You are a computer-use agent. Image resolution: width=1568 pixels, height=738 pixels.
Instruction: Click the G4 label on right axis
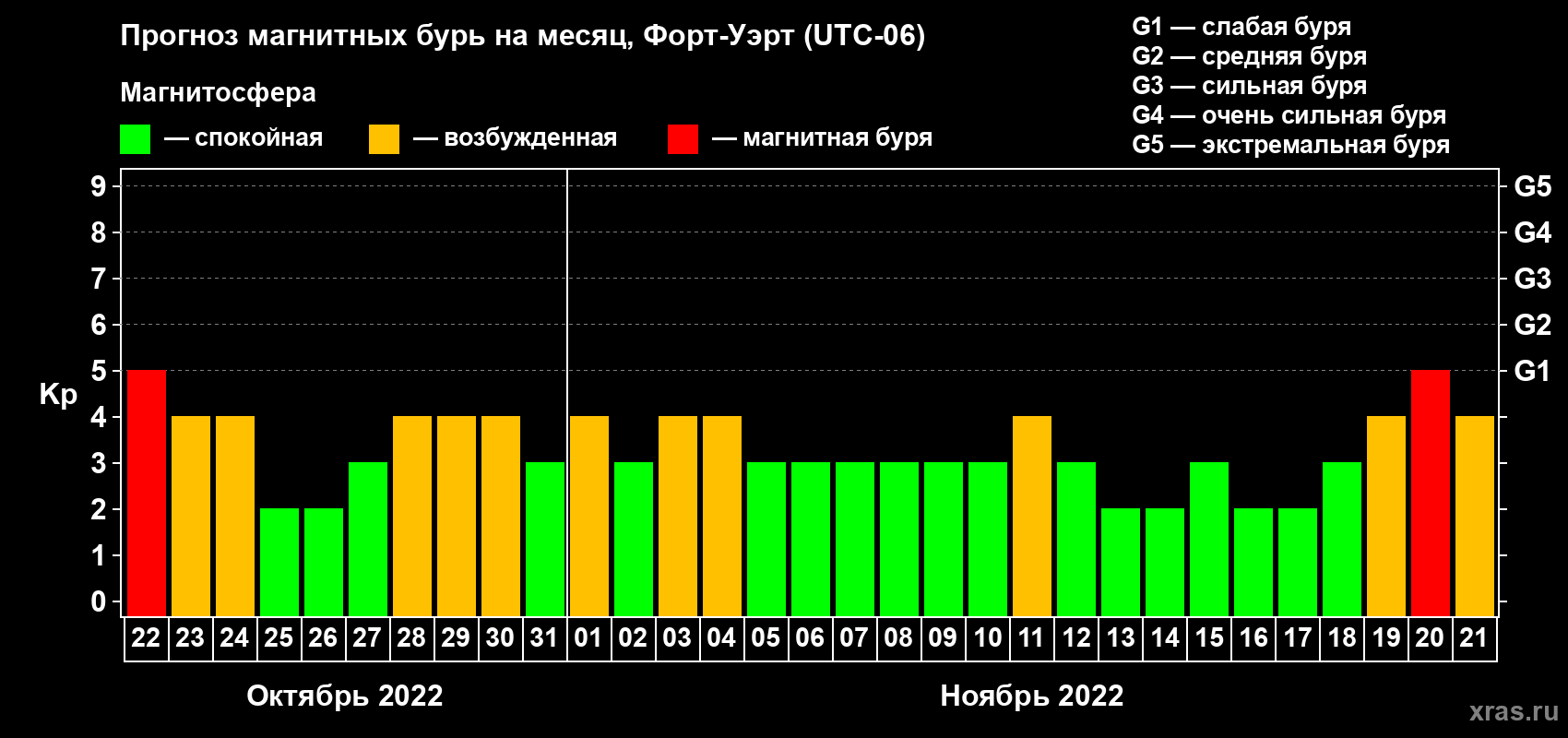pyautogui.click(x=1533, y=232)
